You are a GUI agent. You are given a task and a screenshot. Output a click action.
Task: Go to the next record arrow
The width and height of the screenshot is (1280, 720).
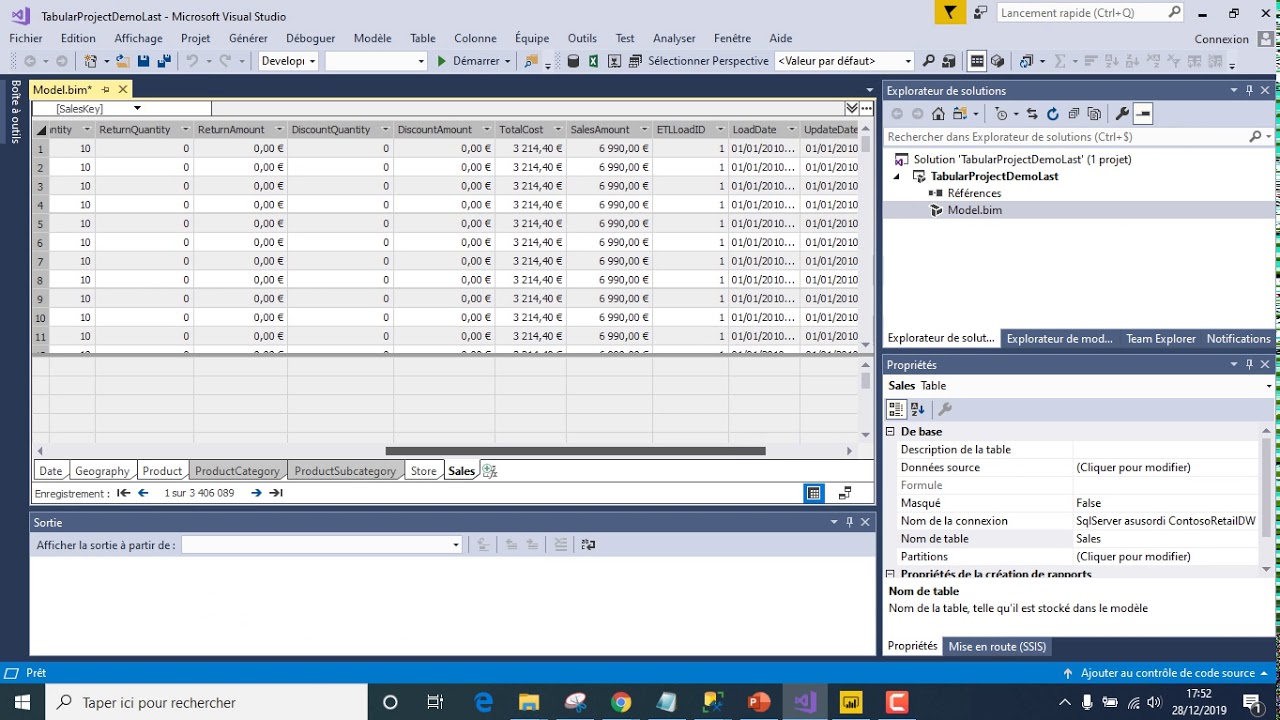pyautogui.click(x=256, y=493)
